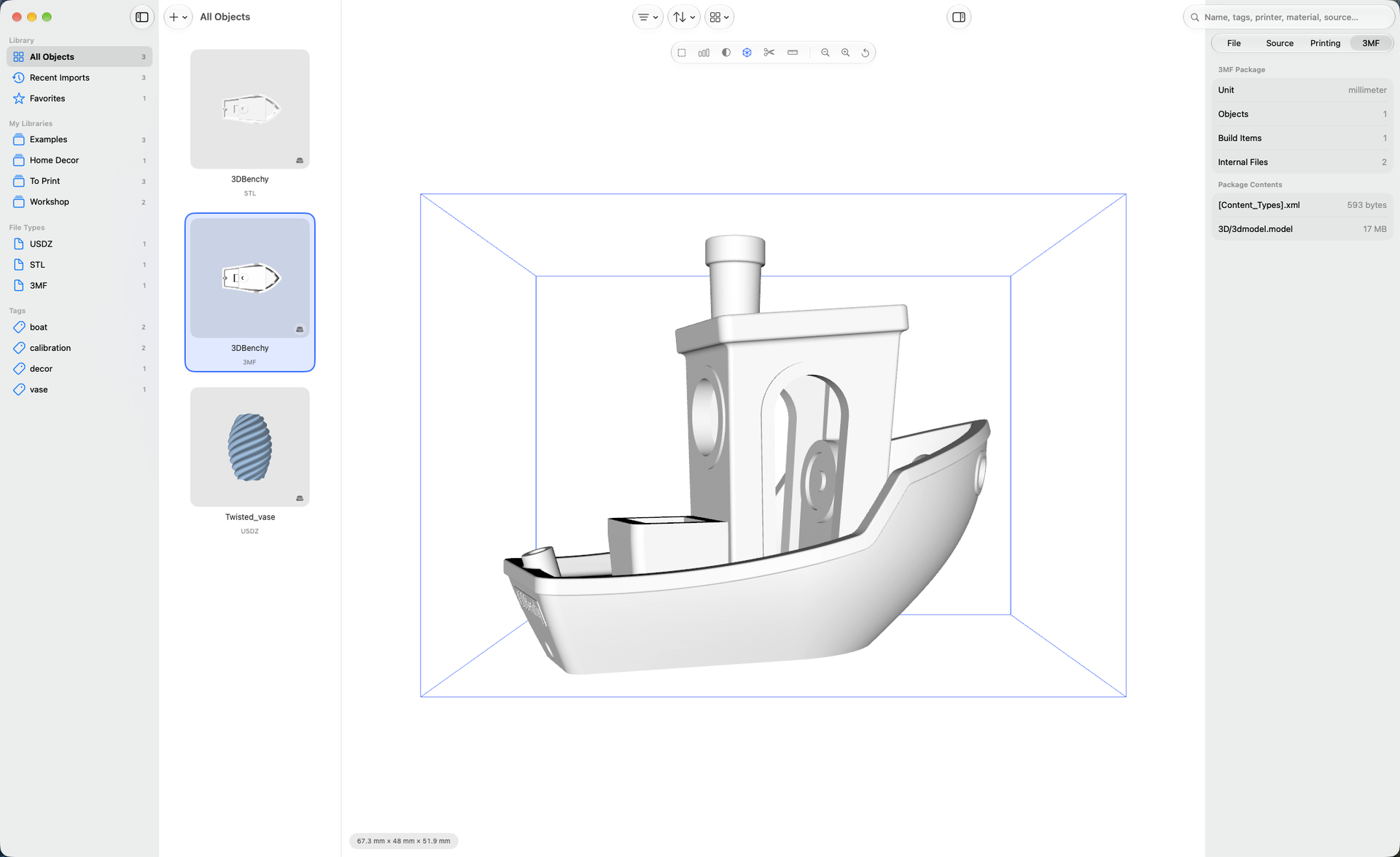Click the model dimensions label

tap(403, 841)
